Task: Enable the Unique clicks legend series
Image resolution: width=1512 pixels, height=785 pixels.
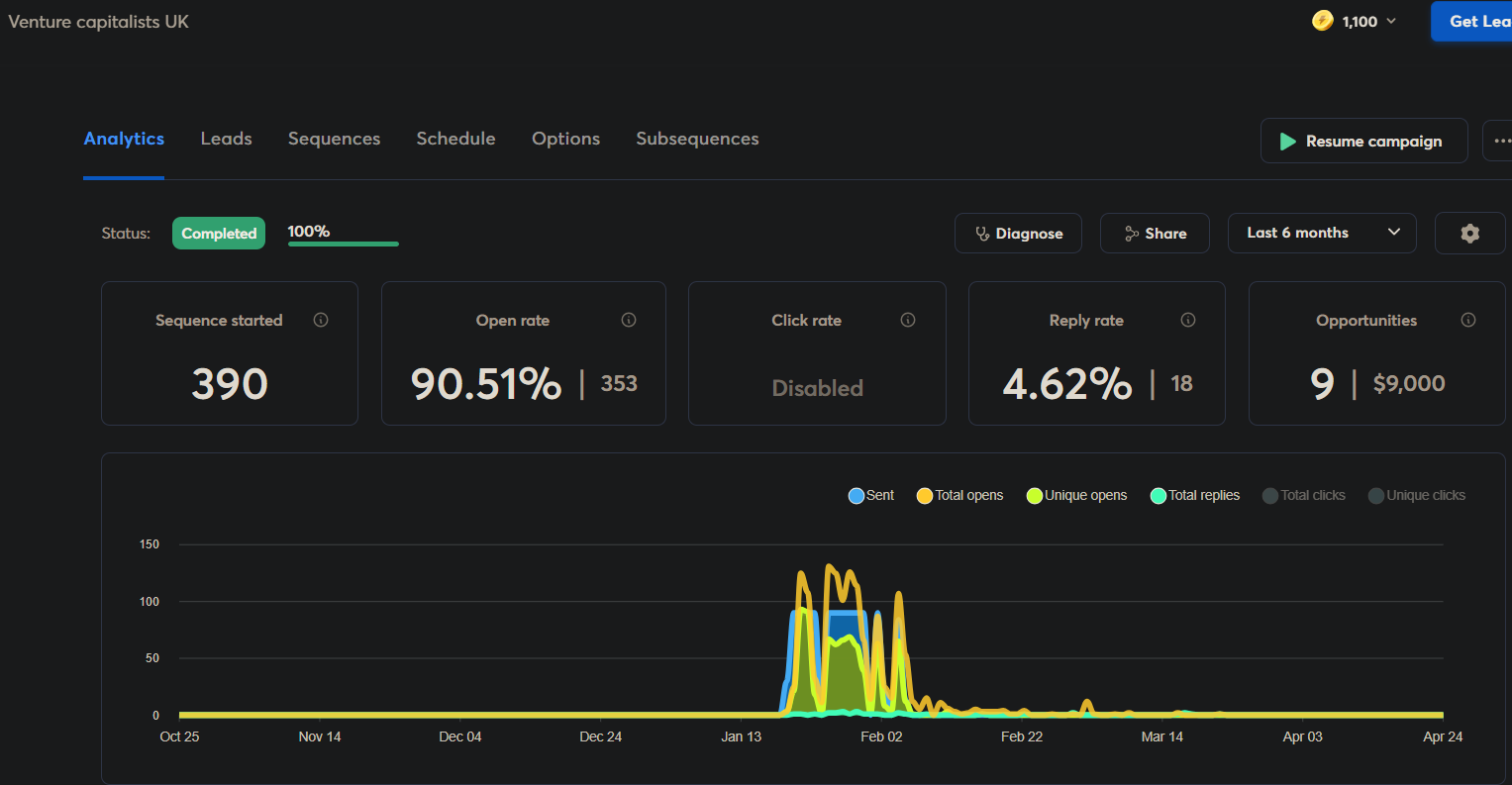Action: coord(1416,495)
